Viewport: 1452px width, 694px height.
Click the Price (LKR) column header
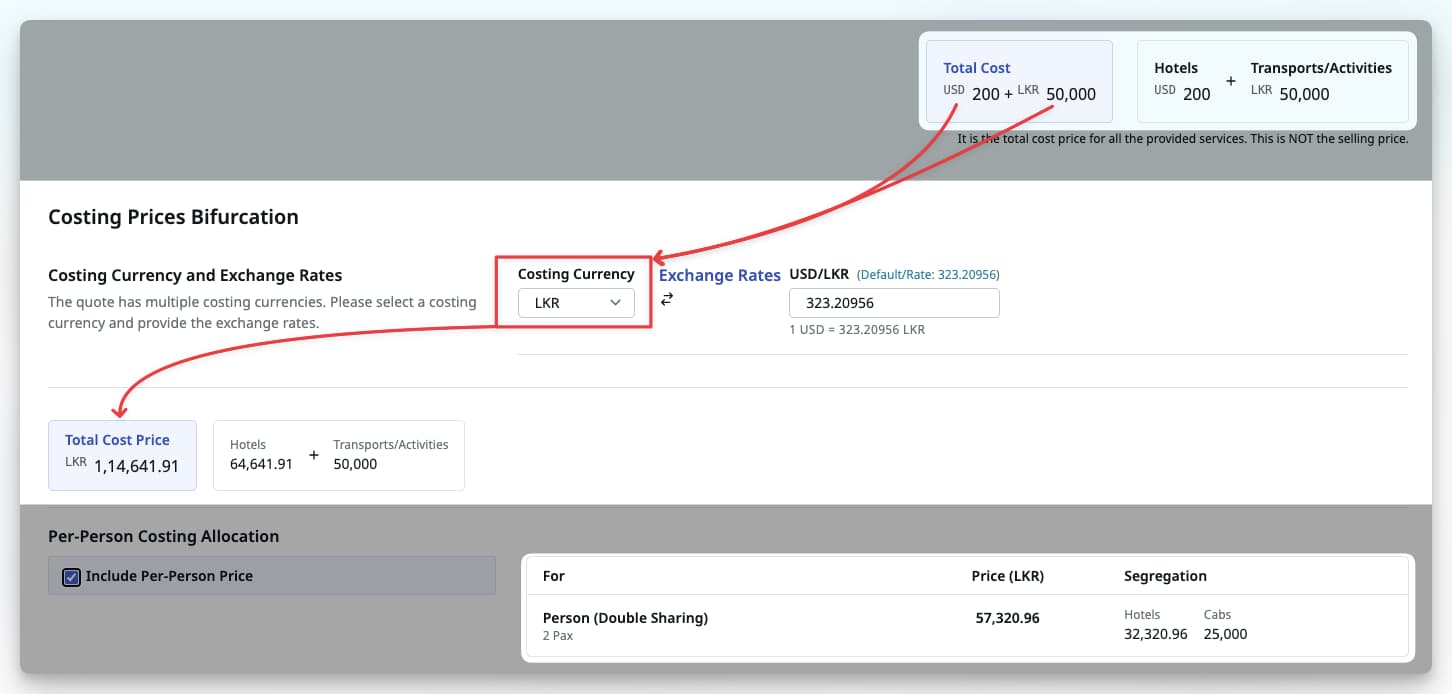click(x=1007, y=575)
